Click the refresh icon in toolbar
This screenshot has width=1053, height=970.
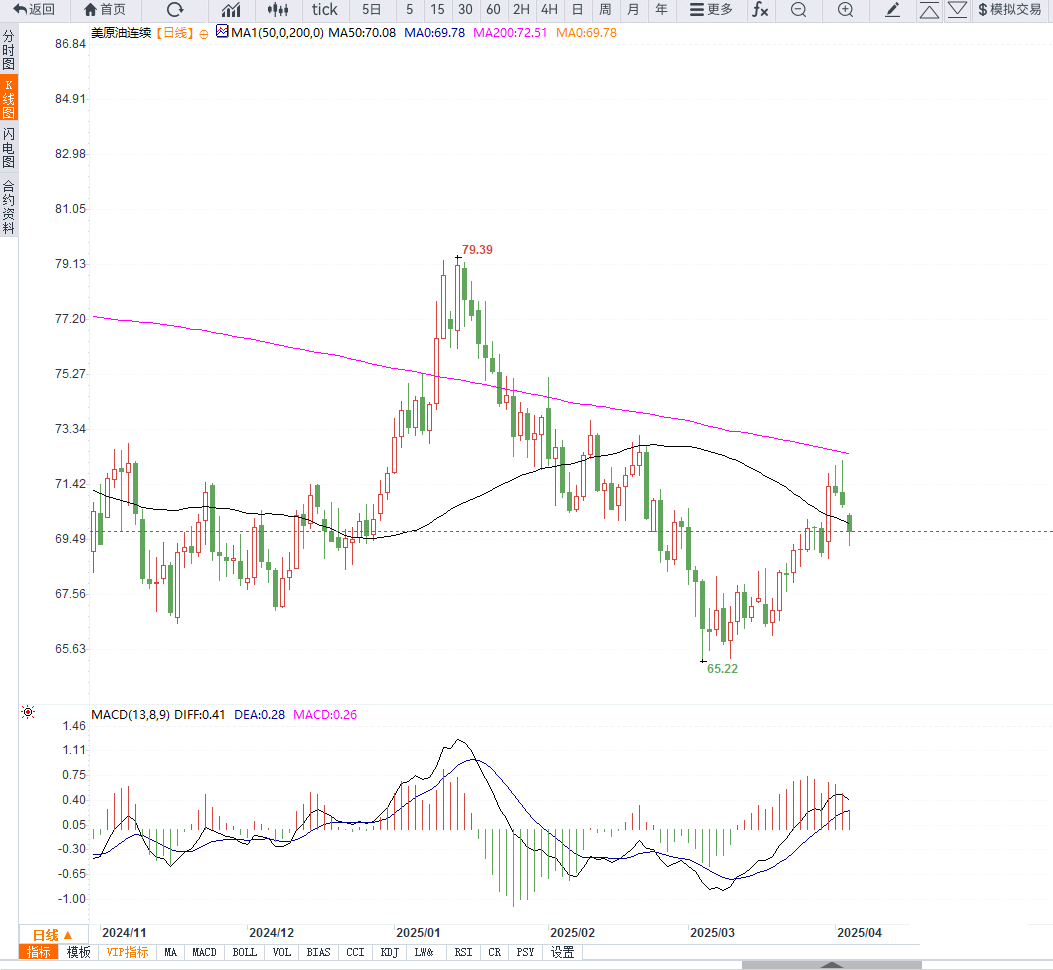175,9
